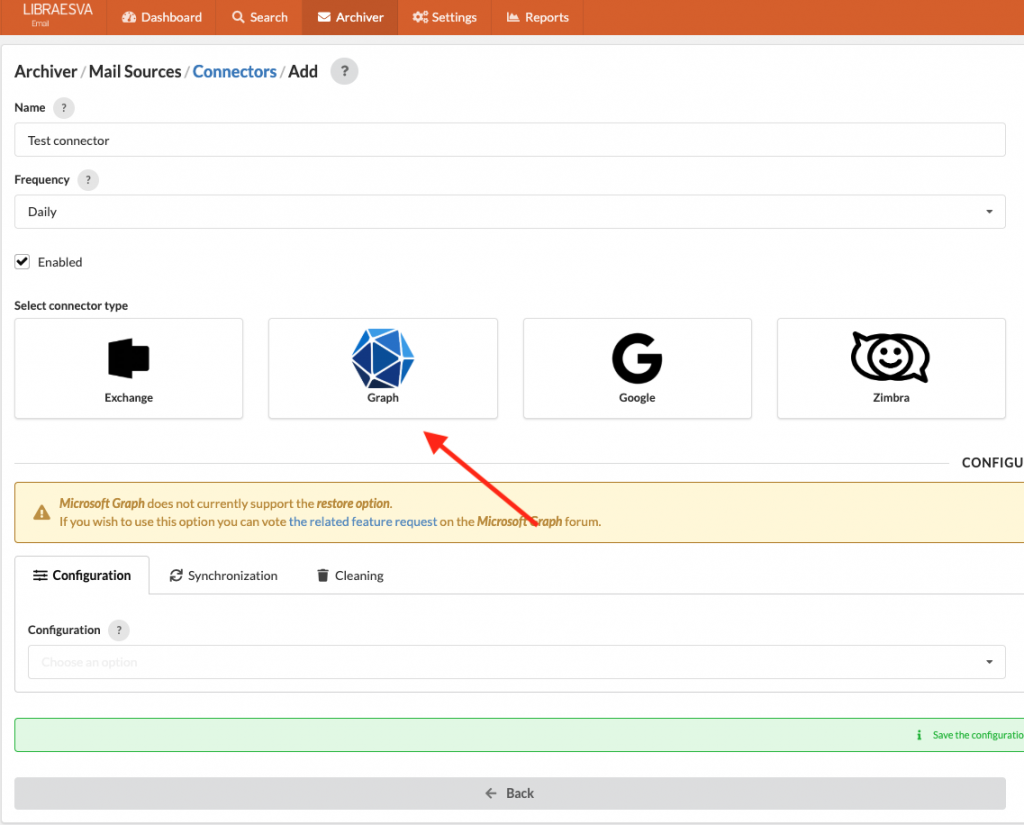The image size is (1024, 825).
Task: Open the Dashboard menu
Action: pos(162,17)
